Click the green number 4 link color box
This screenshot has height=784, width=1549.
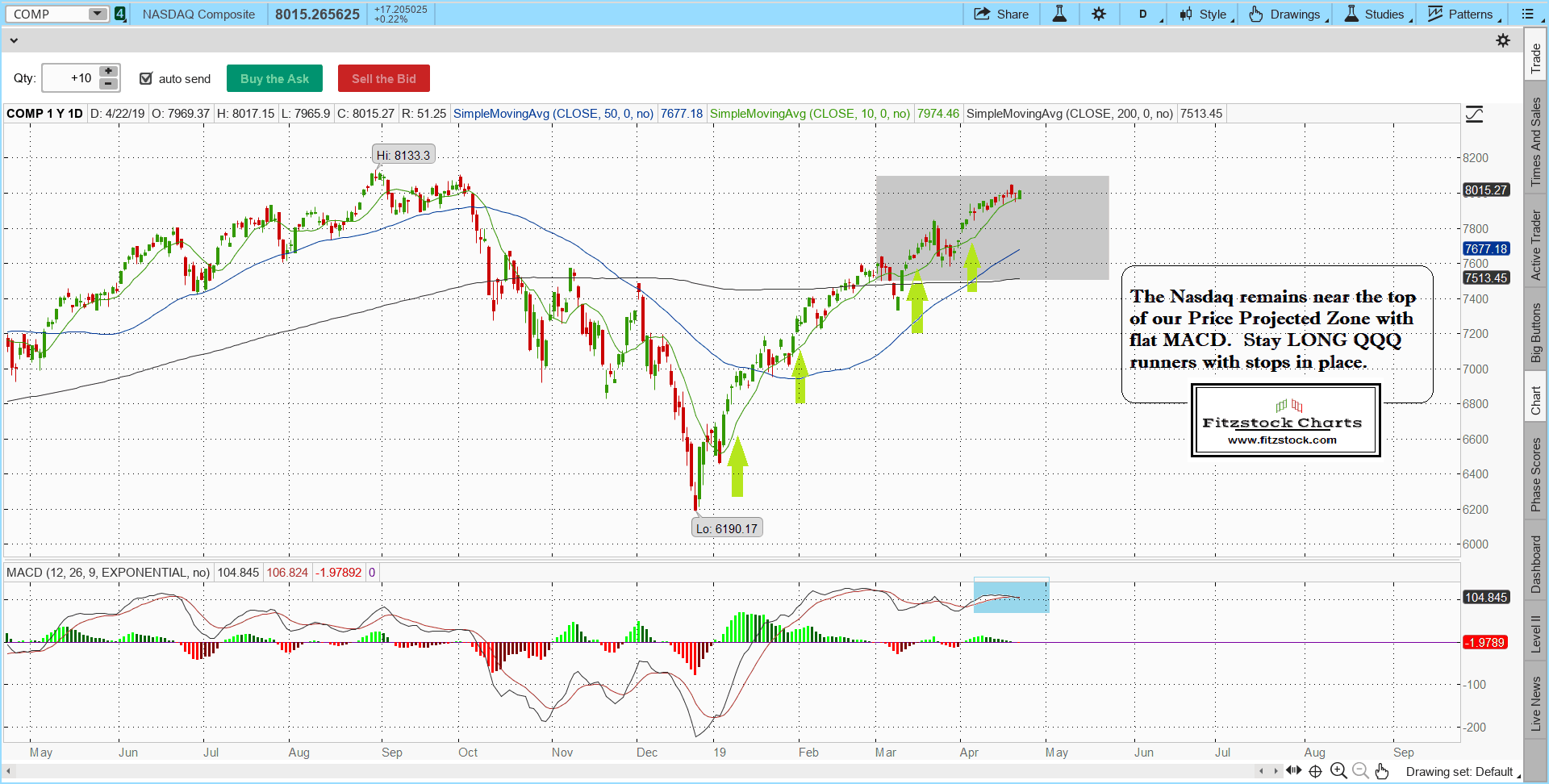120,14
